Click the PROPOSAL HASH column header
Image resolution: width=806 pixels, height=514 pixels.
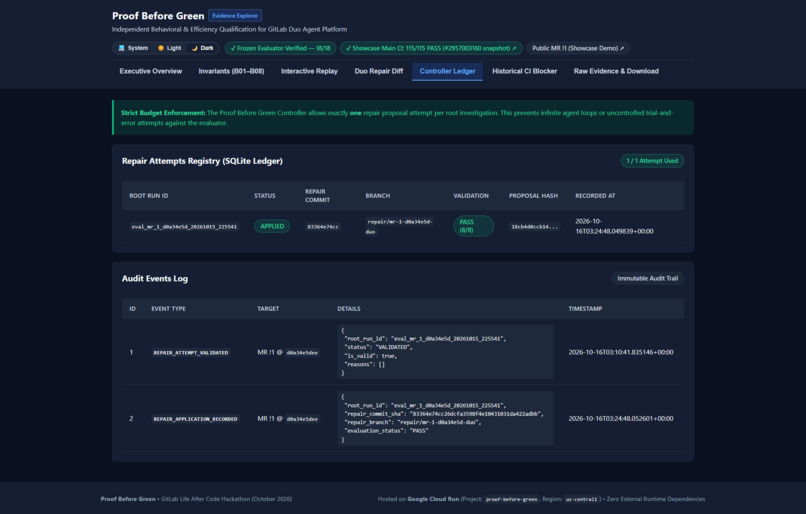click(533, 196)
